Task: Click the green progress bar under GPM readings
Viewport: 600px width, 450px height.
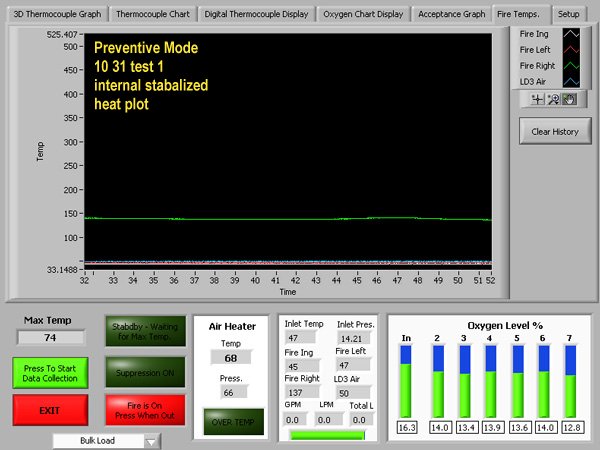Action: click(328, 435)
